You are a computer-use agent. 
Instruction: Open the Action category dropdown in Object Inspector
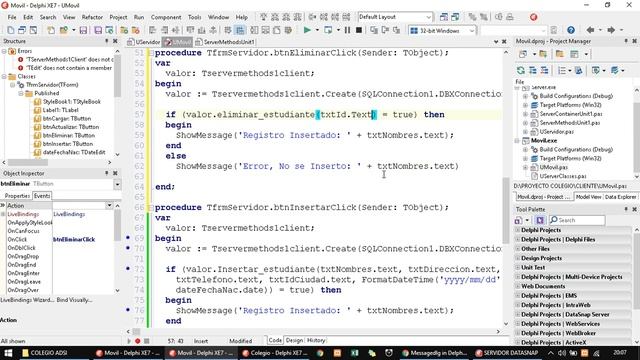[x=109, y=205]
